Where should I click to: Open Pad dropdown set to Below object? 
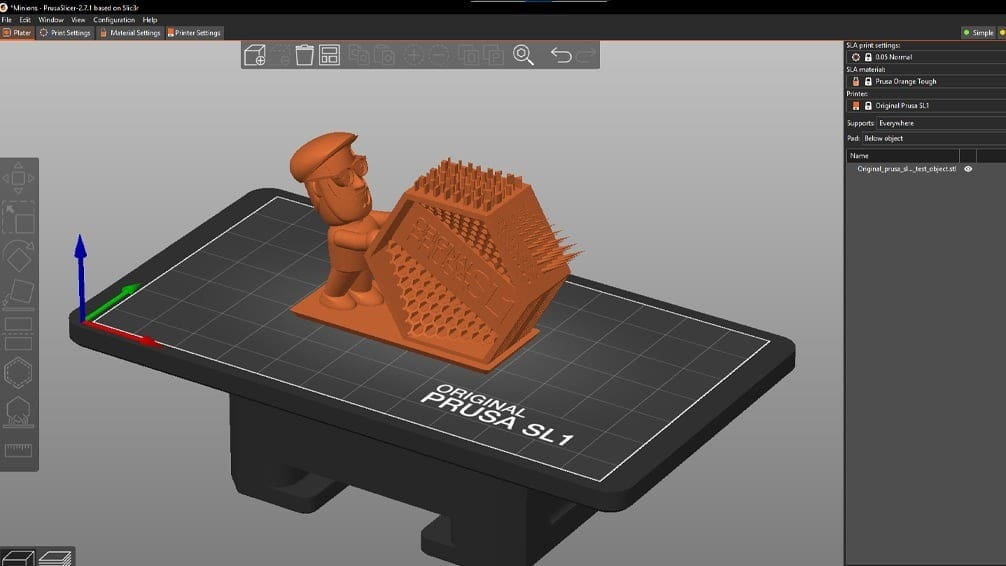(x=934, y=139)
